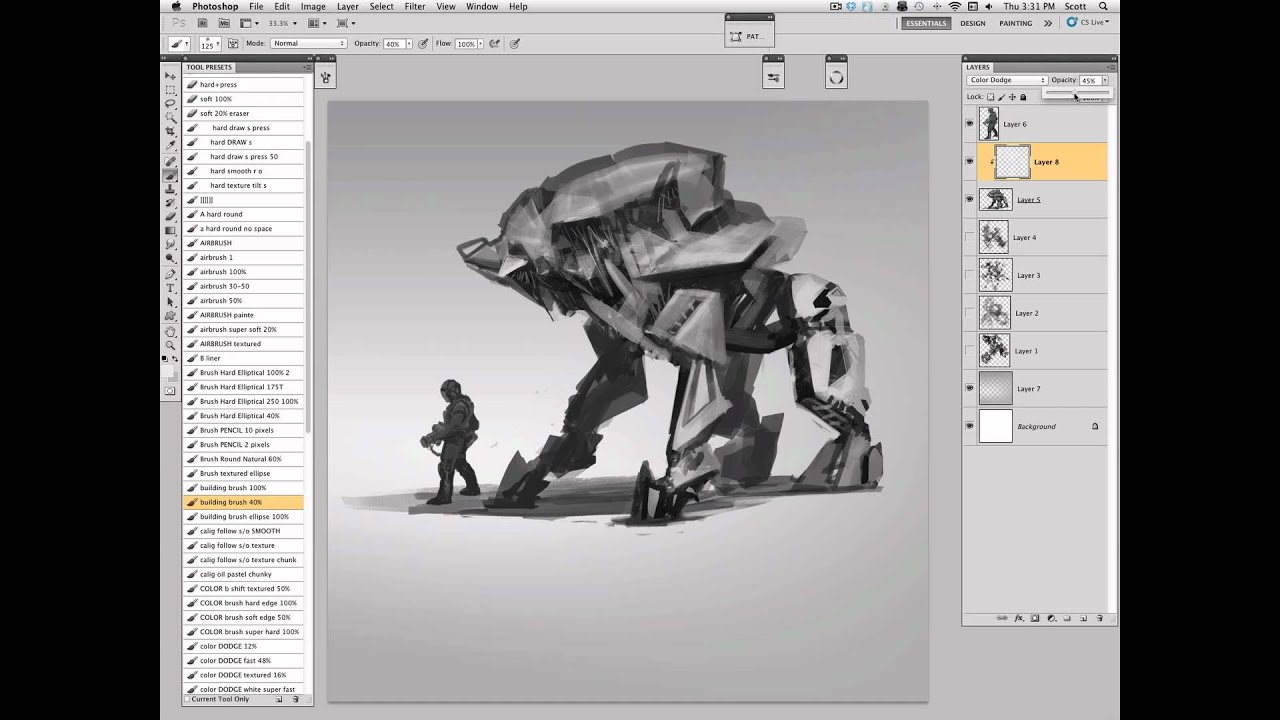Switch to Essentials workspace
Viewport: 1280px width, 720px height.
tap(925, 23)
